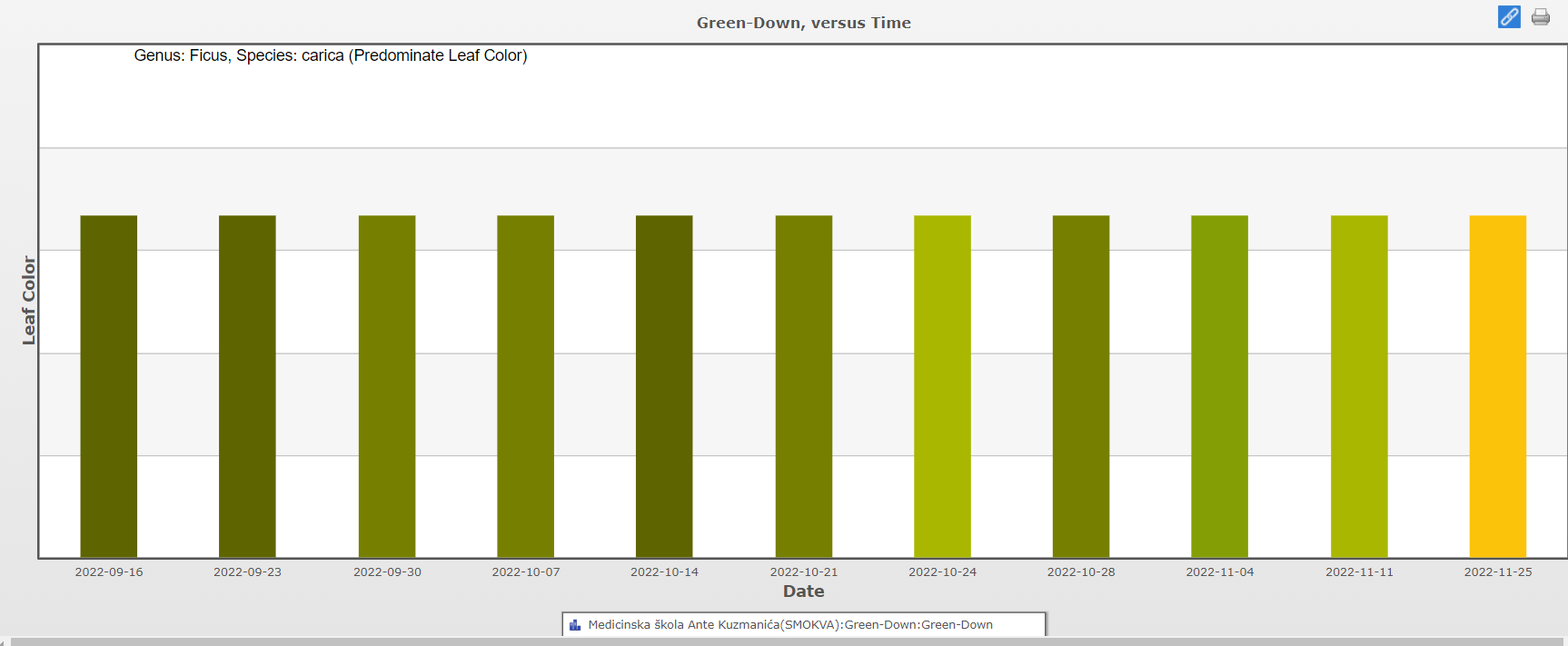Select the yellow bar for 2022-11-25

1497,386
